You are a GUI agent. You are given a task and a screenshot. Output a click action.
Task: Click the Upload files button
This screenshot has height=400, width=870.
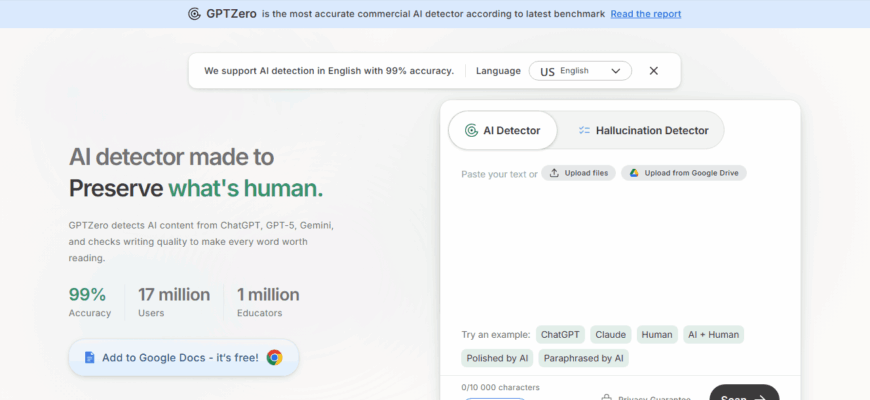578,173
